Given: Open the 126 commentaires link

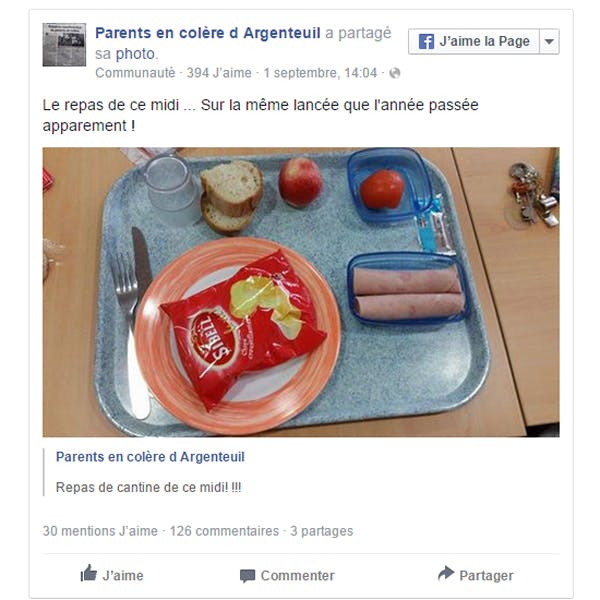Looking at the screenshot, I should [224, 531].
